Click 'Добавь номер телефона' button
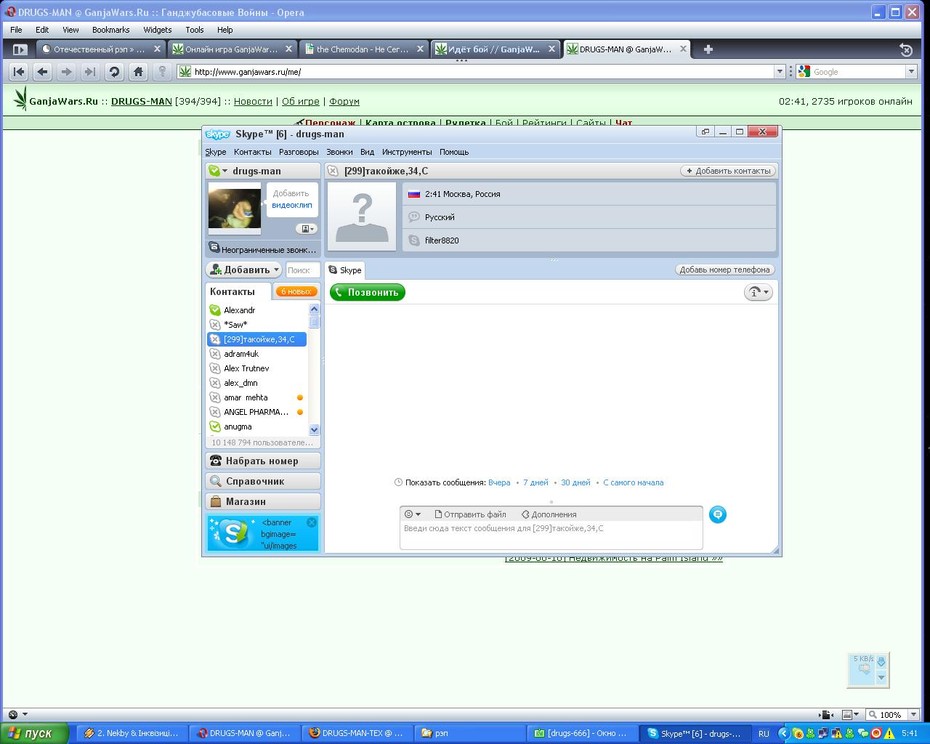Image resolution: width=930 pixels, height=744 pixels. pyautogui.click(x=724, y=269)
